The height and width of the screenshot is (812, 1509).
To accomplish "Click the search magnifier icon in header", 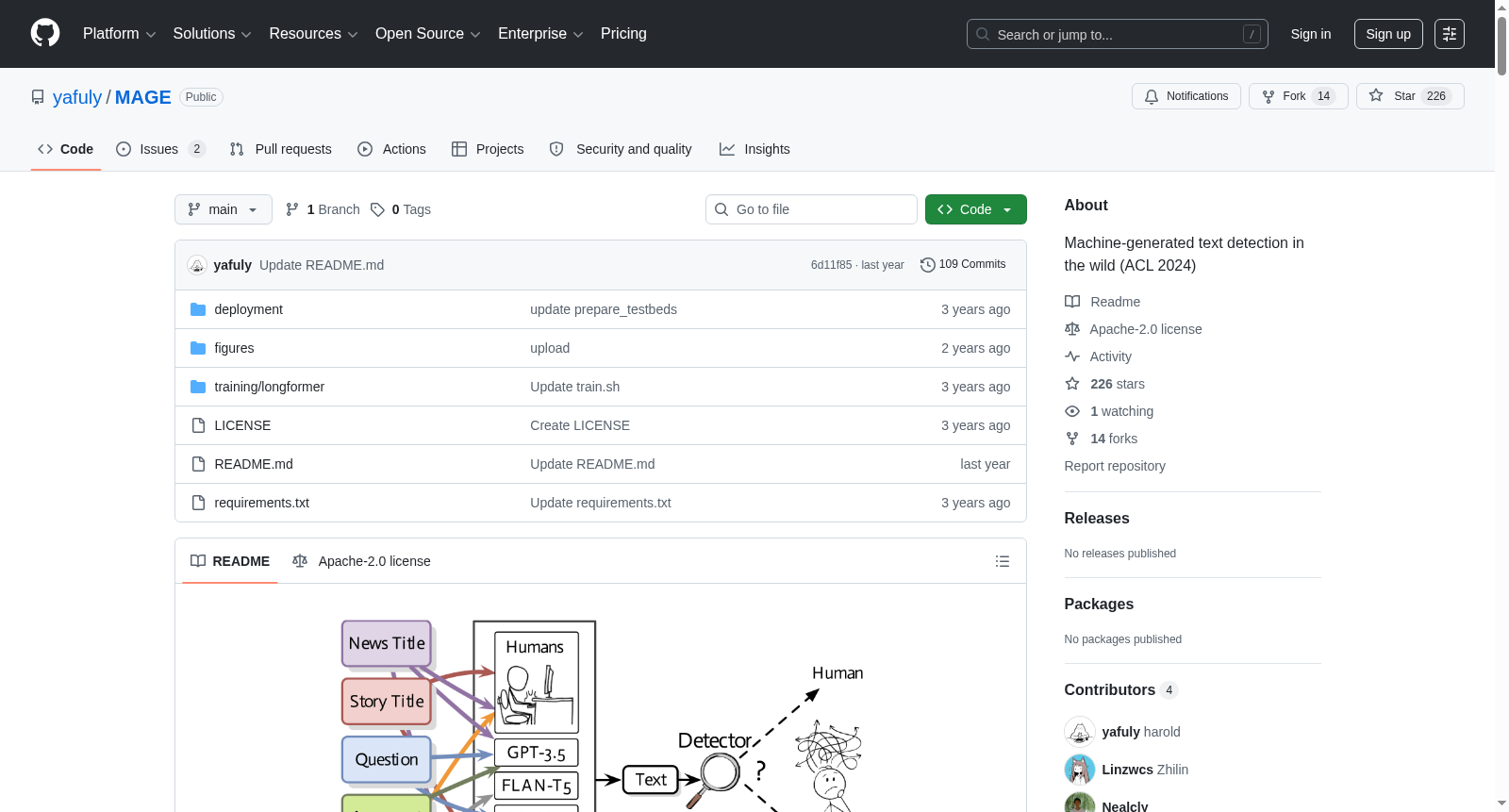I will click(983, 34).
